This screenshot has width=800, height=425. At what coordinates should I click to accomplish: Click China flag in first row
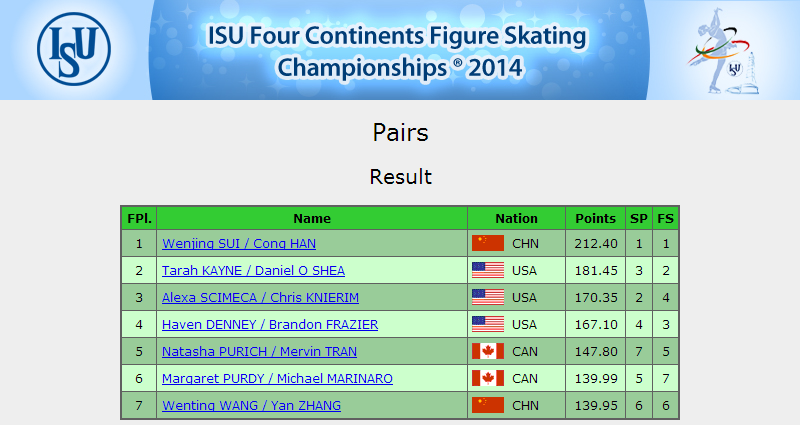(488, 243)
